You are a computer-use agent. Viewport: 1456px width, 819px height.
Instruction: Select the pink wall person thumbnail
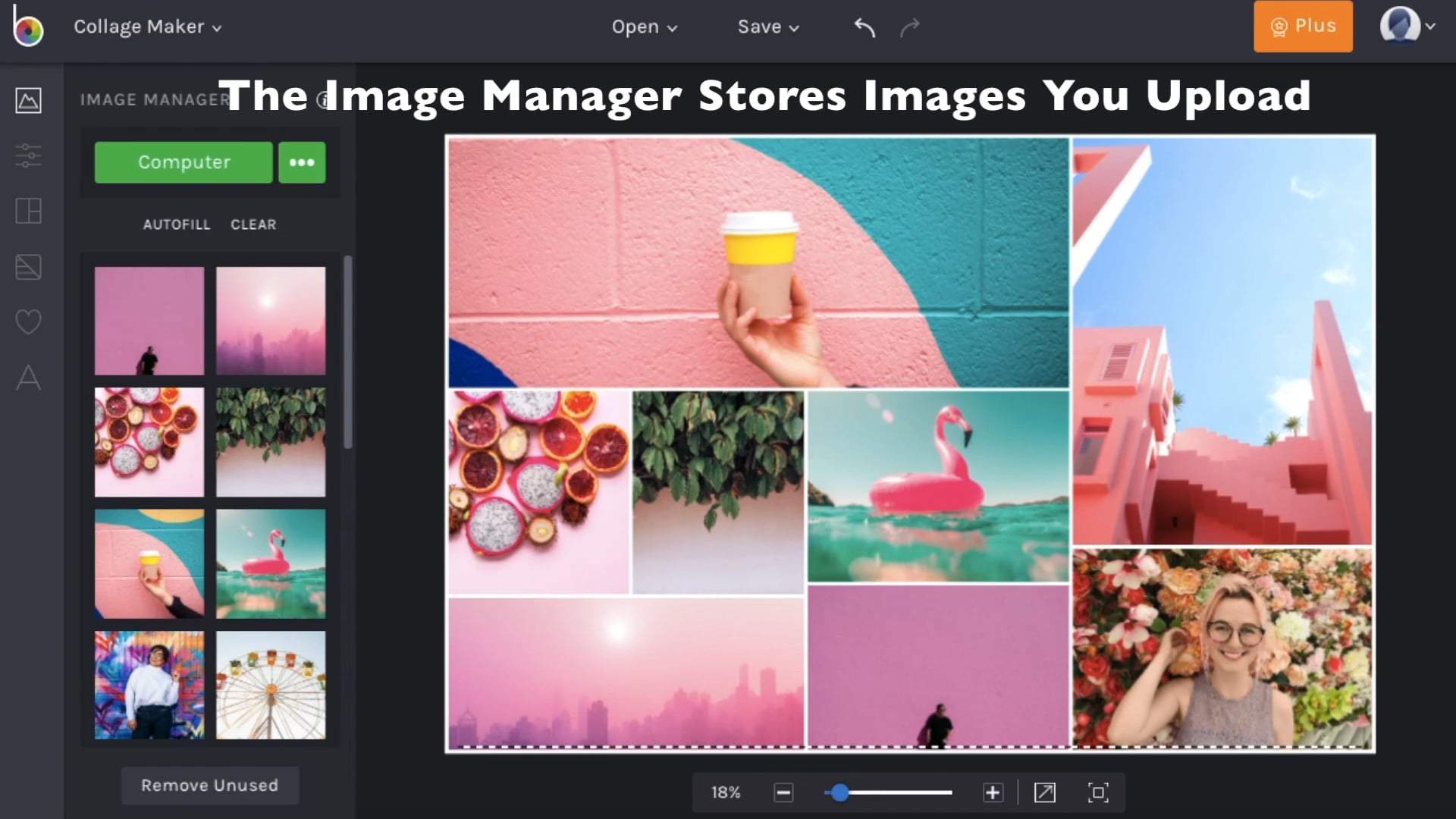(x=149, y=321)
